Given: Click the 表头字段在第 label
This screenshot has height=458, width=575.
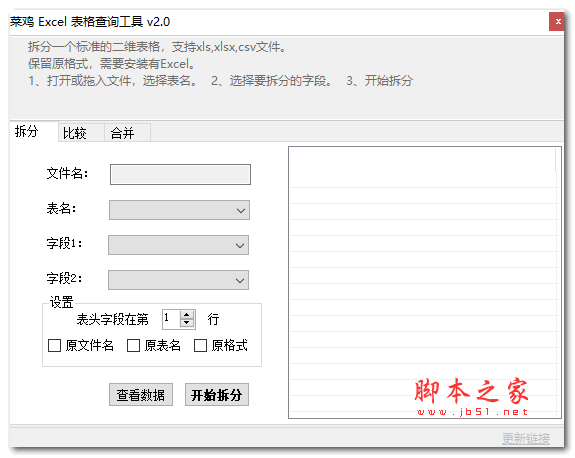Looking at the screenshot, I should coord(113,319).
